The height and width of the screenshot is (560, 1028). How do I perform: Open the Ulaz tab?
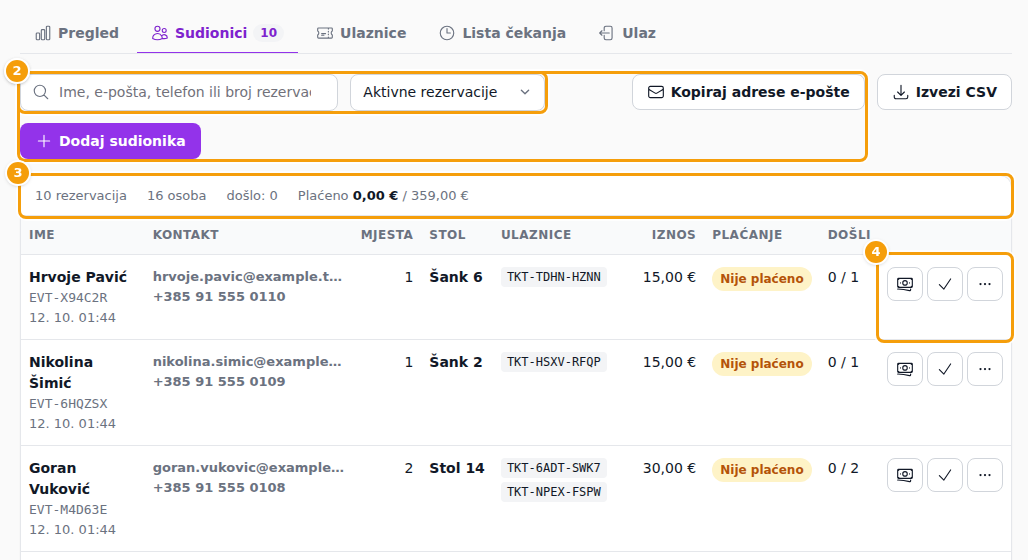click(x=627, y=33)
